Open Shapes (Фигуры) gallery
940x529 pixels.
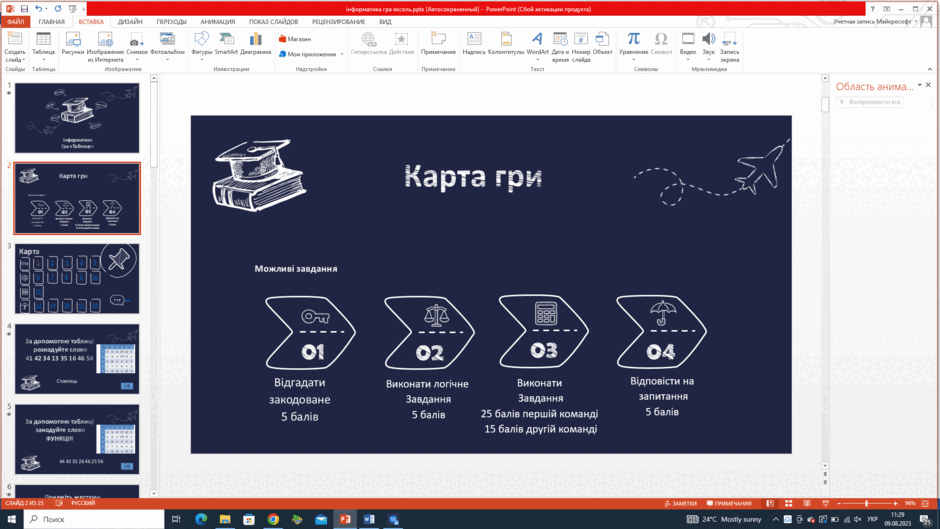click(201, 47)
